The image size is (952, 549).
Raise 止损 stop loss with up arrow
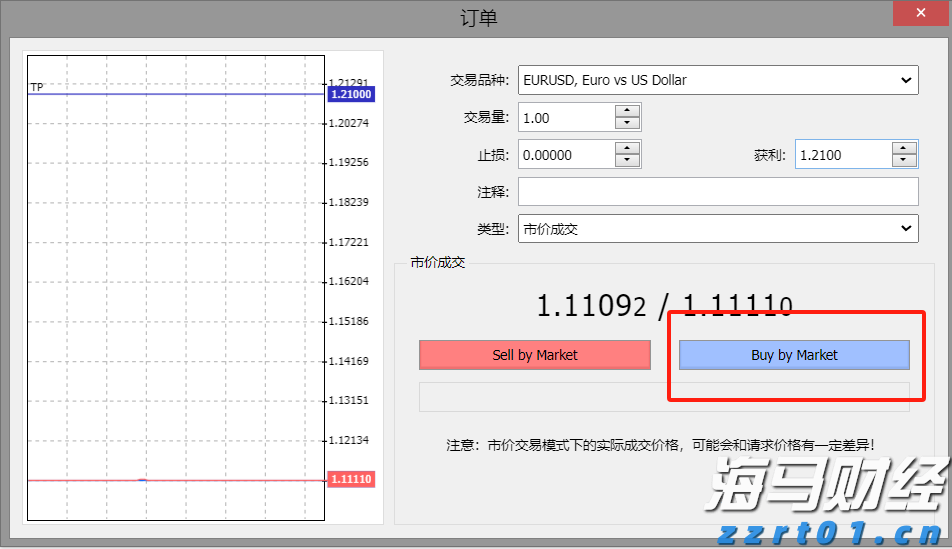[x=627, y=148]
